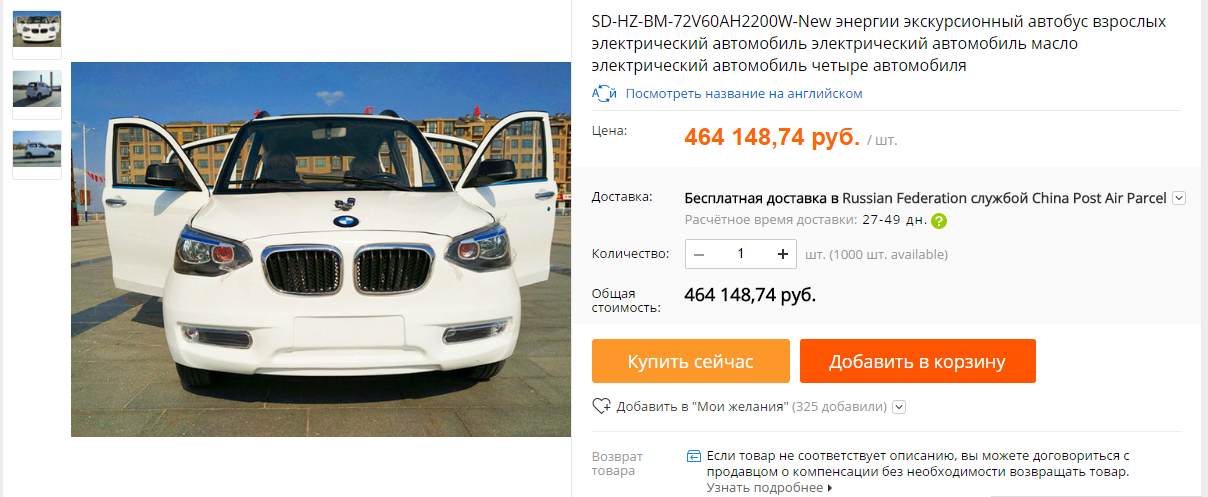Screen dimensions: 1208x497
Task: Click the Добавить в "Мои желания" link text
Action: (703, 407)
